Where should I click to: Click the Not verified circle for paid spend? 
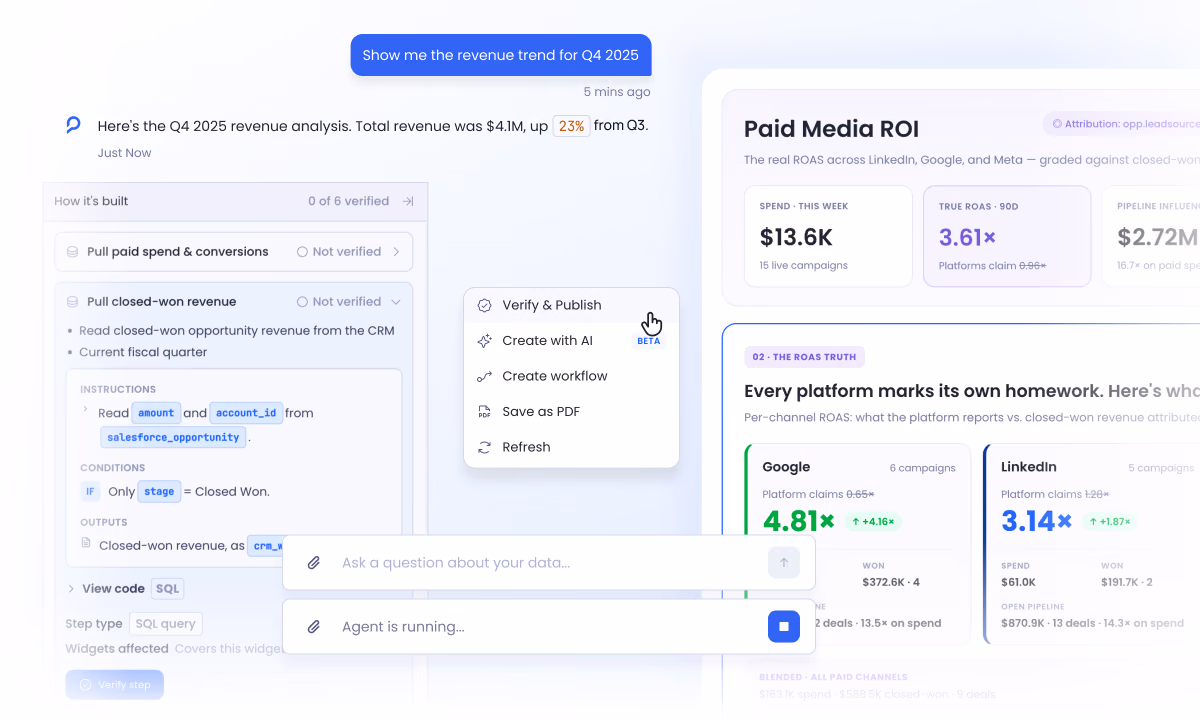(x=302, y=252)
